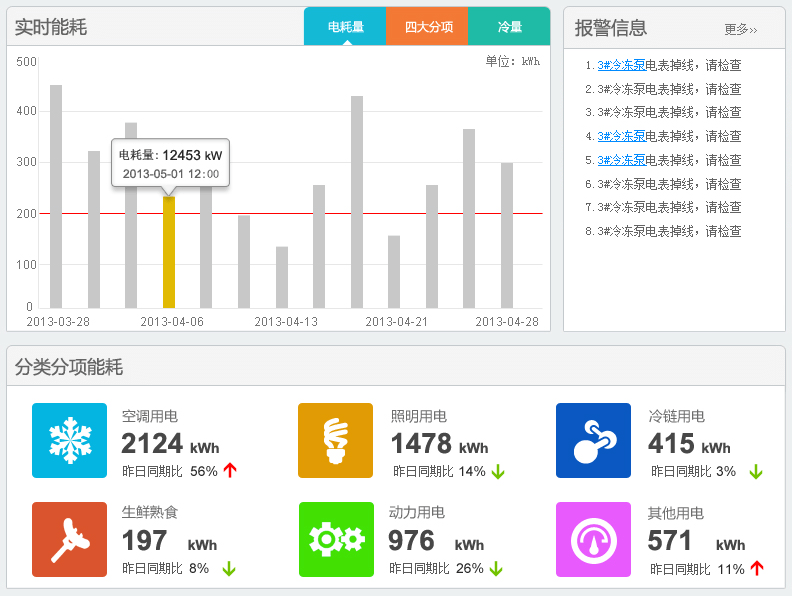Open fifth alarm link 3#冷冻泵
Image resolution: width=792 pixels, height=596 pixels.
click(621, 160)
